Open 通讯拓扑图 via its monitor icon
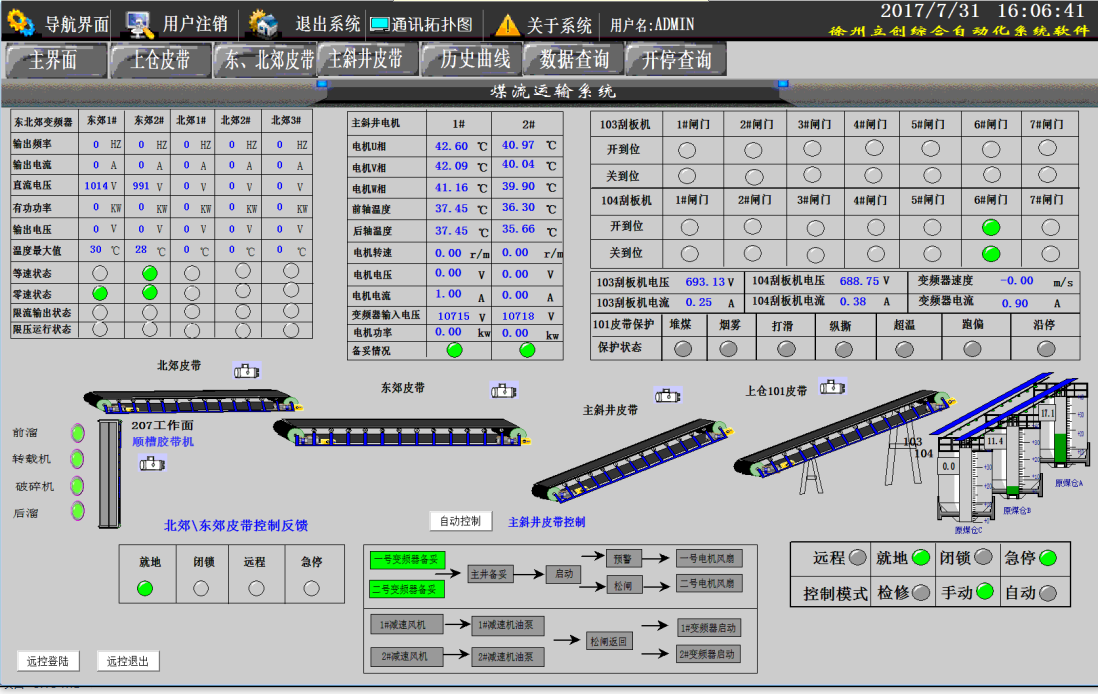The image size is (1098, 694). [379, 24]
